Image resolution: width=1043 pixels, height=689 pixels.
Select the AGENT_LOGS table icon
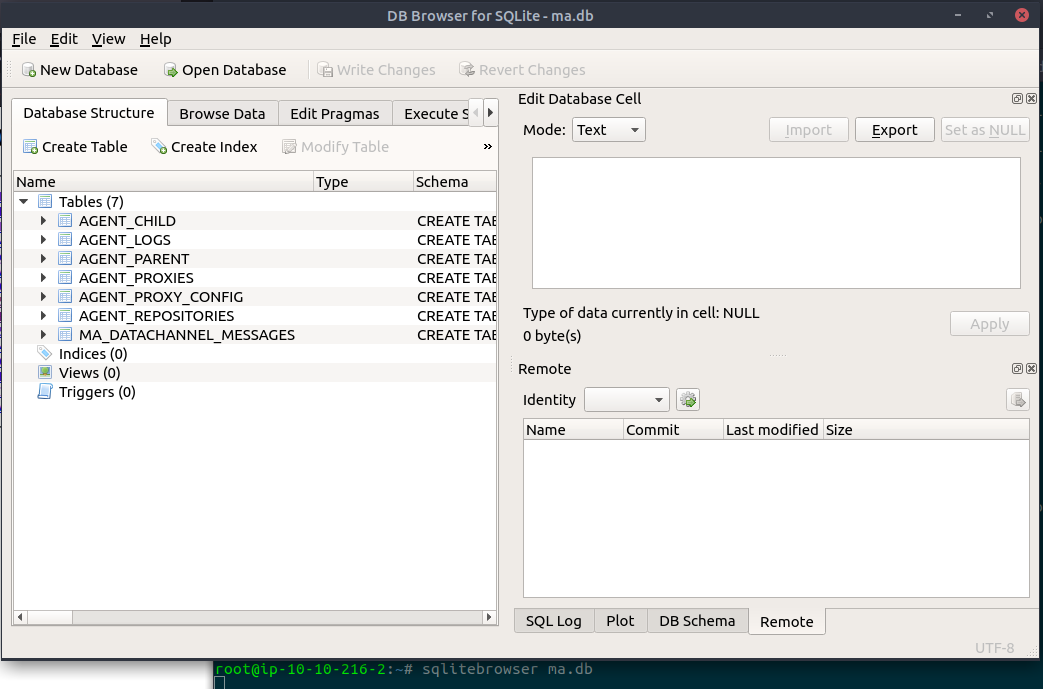click(65, 240)
